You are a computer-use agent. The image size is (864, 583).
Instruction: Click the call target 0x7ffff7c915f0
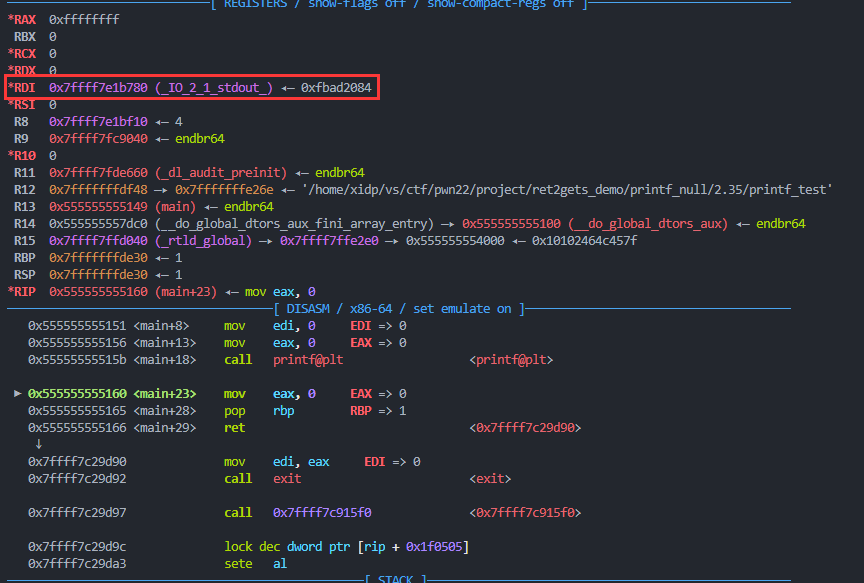click(x=322, y=513)
